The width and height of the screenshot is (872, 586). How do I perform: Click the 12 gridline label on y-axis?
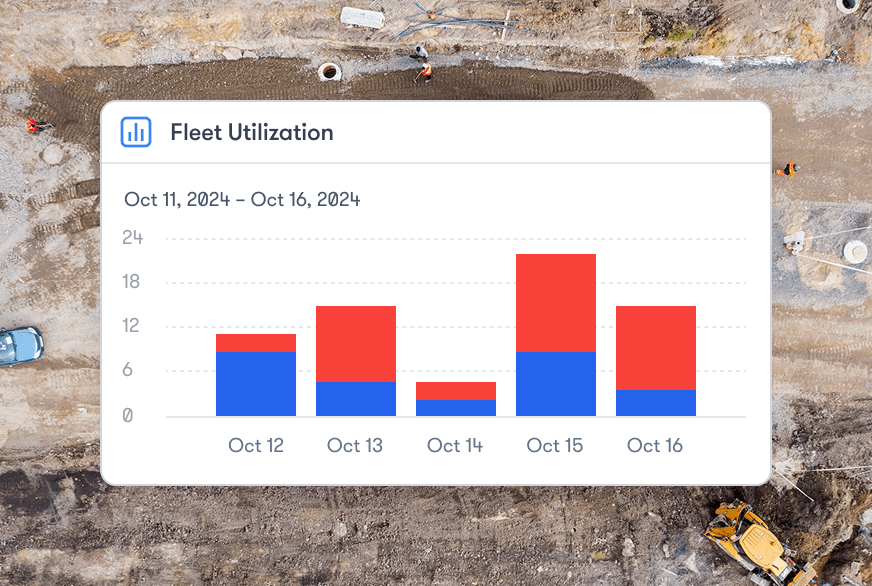pos(132,326)
